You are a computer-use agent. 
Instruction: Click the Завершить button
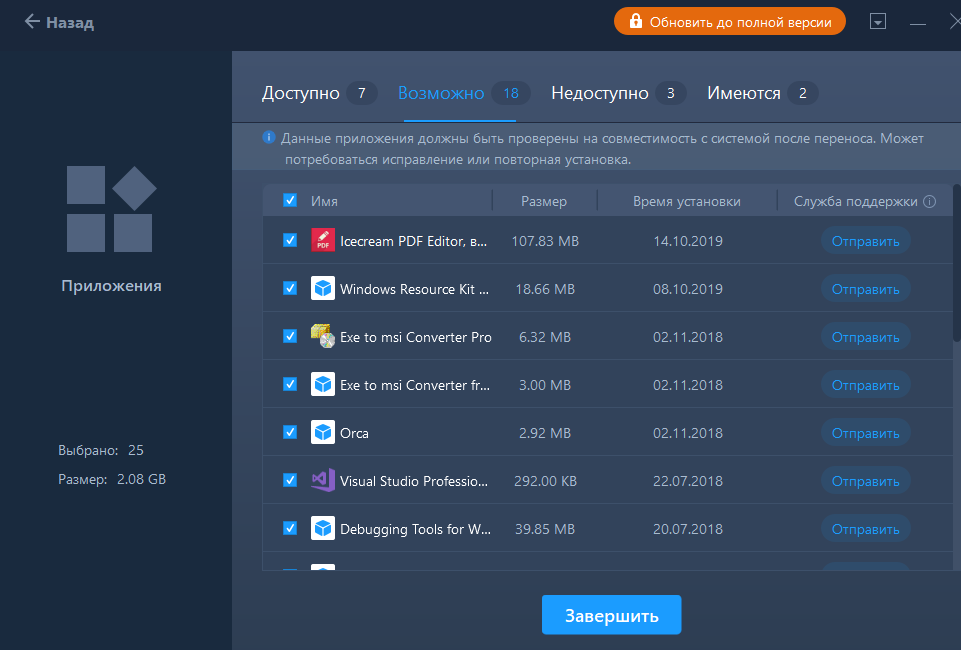(611, 615)
